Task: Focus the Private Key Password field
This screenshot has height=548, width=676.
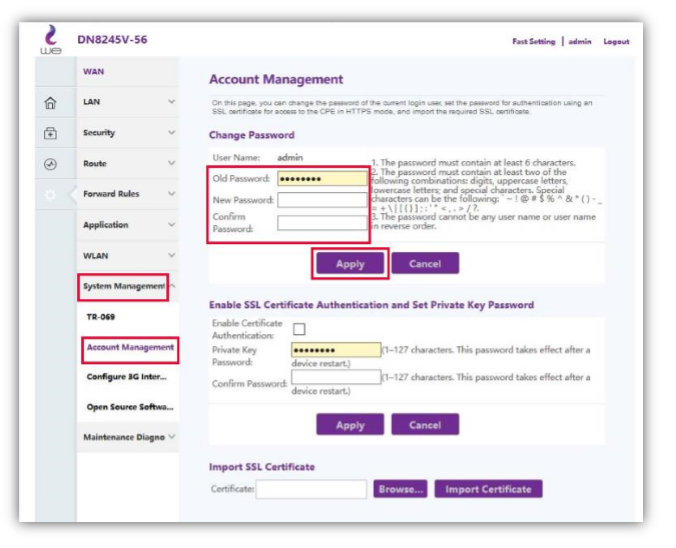Action: [x=336, y=350]
